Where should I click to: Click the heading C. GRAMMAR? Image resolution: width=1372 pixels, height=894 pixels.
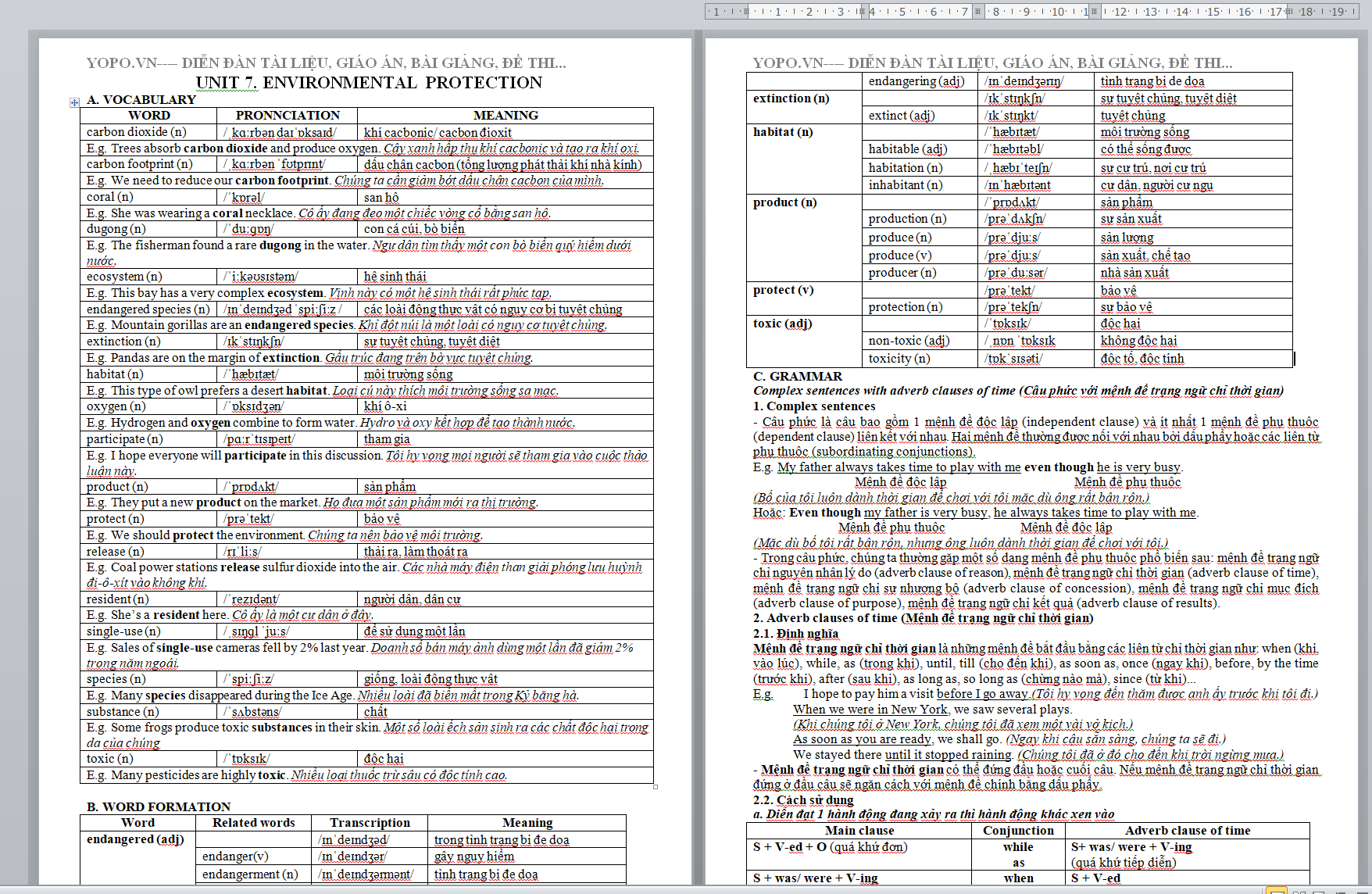click(x=798, y=376)
